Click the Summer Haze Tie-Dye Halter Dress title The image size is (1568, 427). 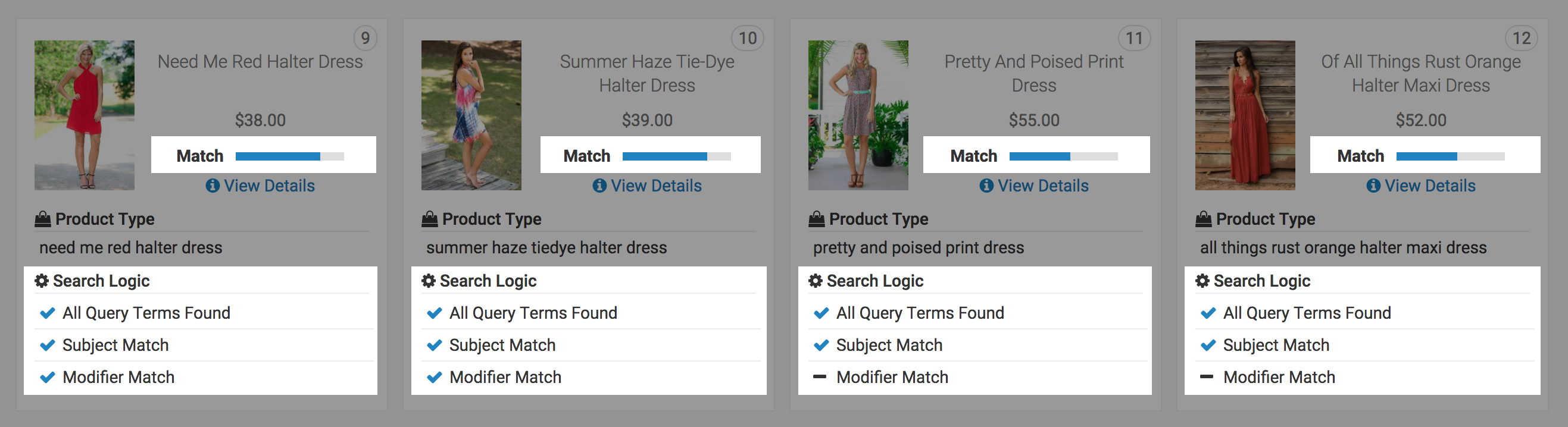click(646, 74)
